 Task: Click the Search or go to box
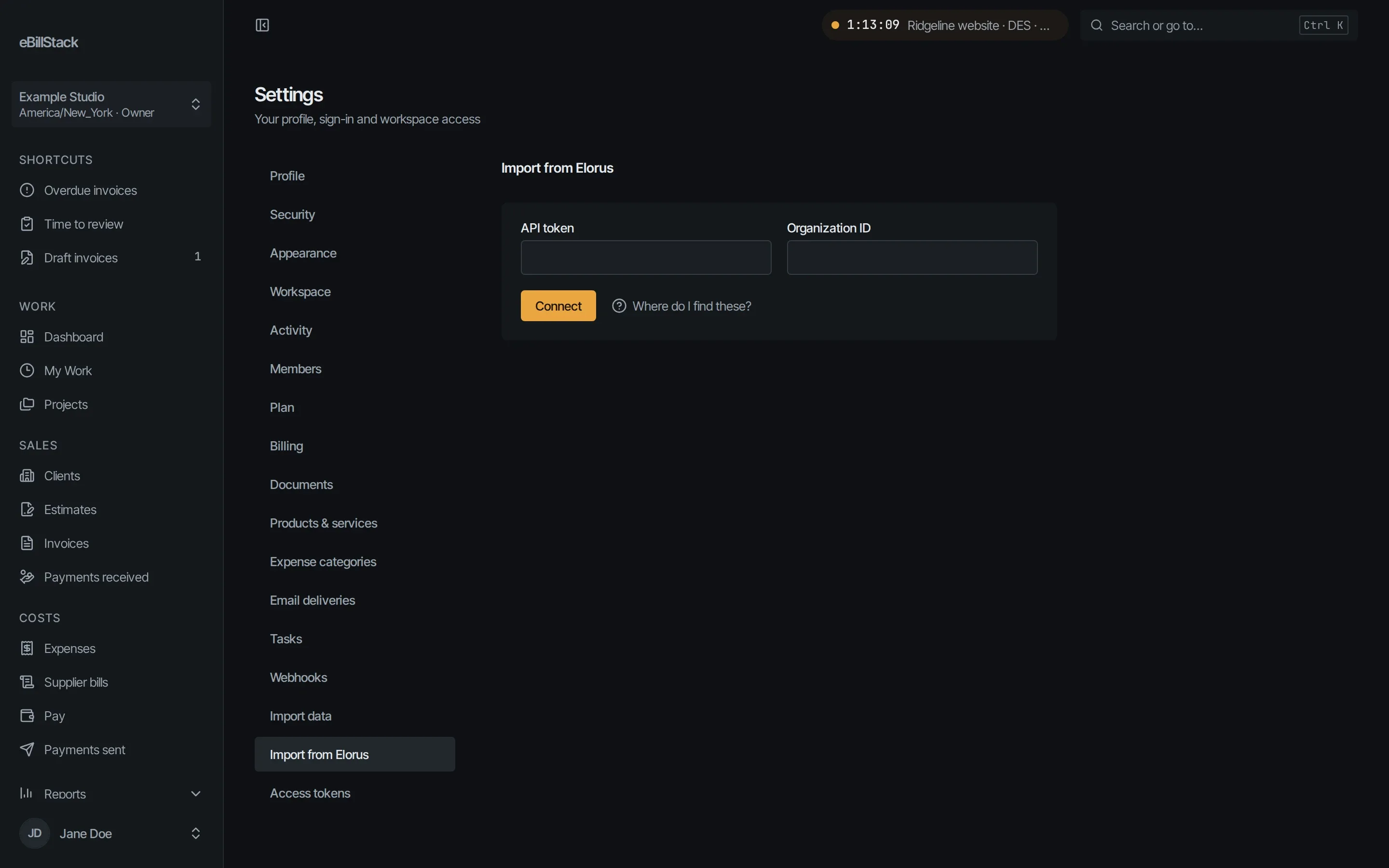pos(1219,25)
